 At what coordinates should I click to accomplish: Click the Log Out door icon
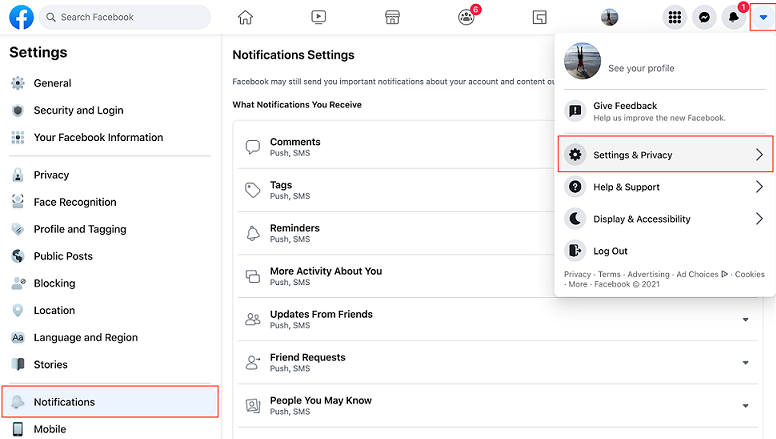point(575,251)
